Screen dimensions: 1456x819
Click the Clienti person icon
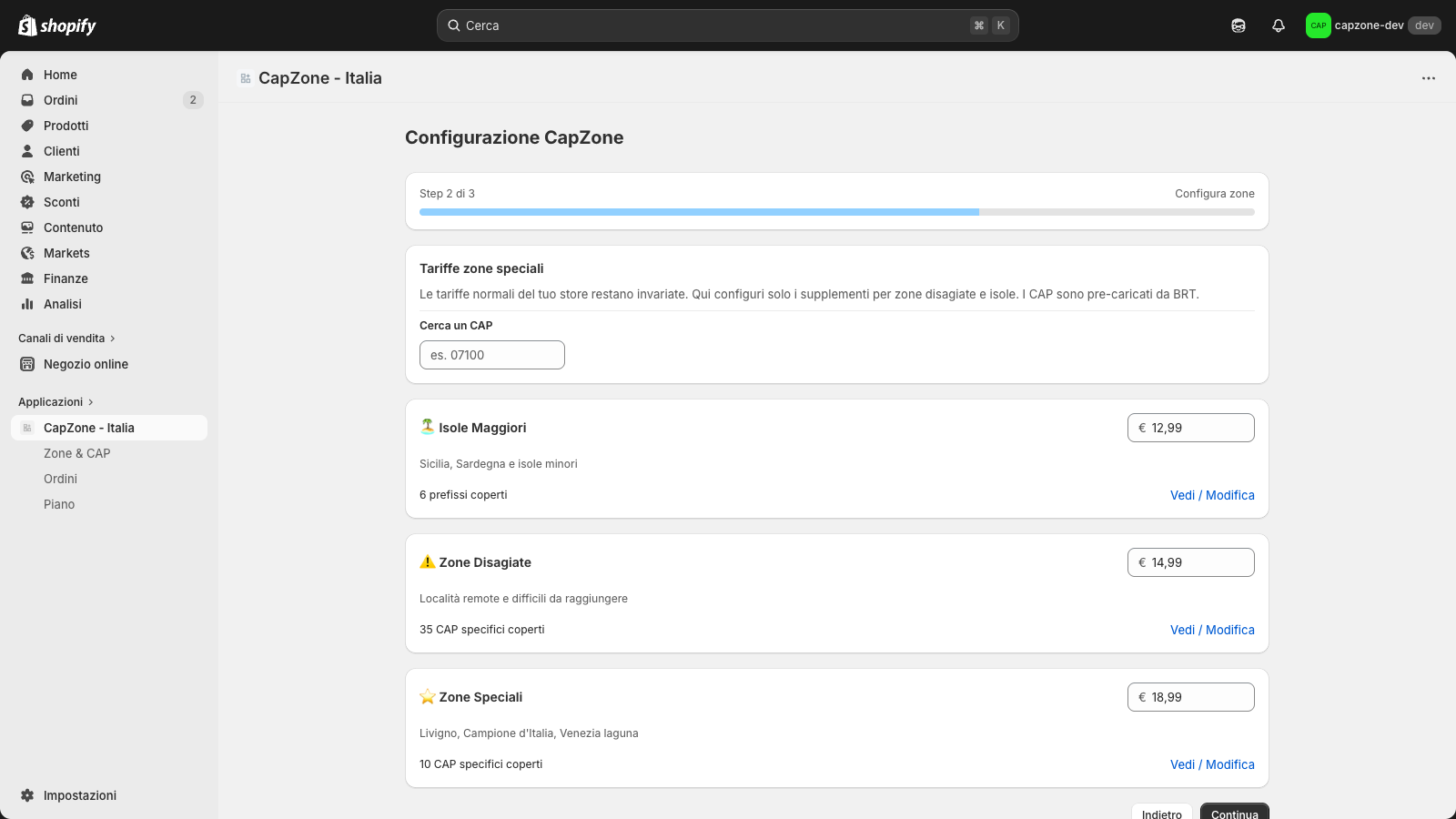[27, 151]
